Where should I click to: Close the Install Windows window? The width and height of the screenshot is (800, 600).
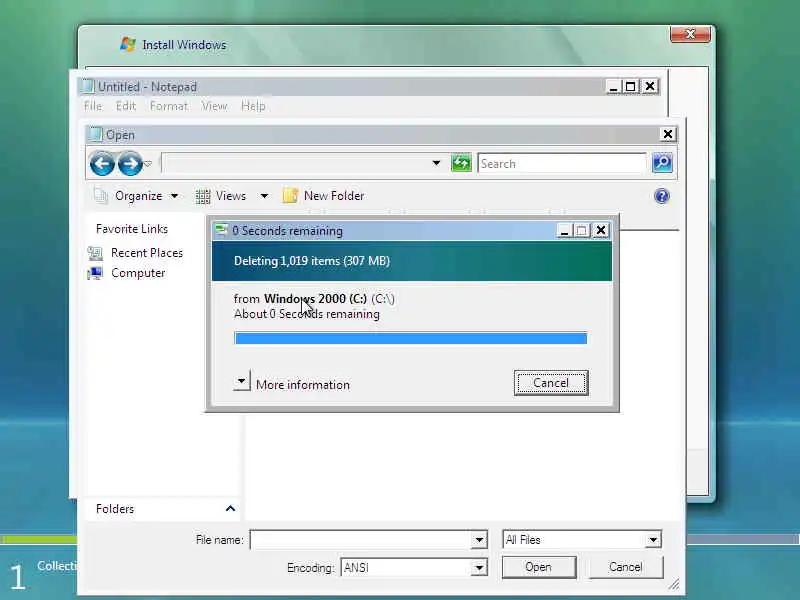[x=690, y=34]
